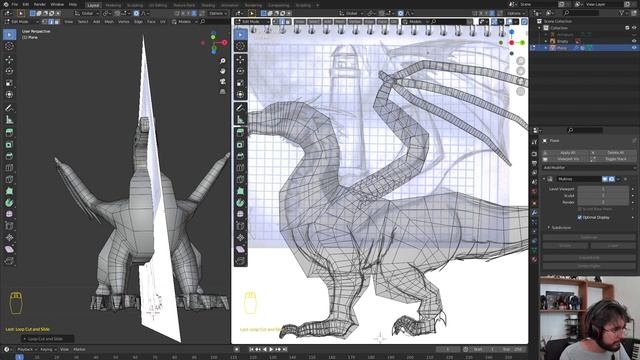Toggle proportional editing in left viewport header
Image resolution: width=640 pixels, height=360 pixels.
coord(136,13)
